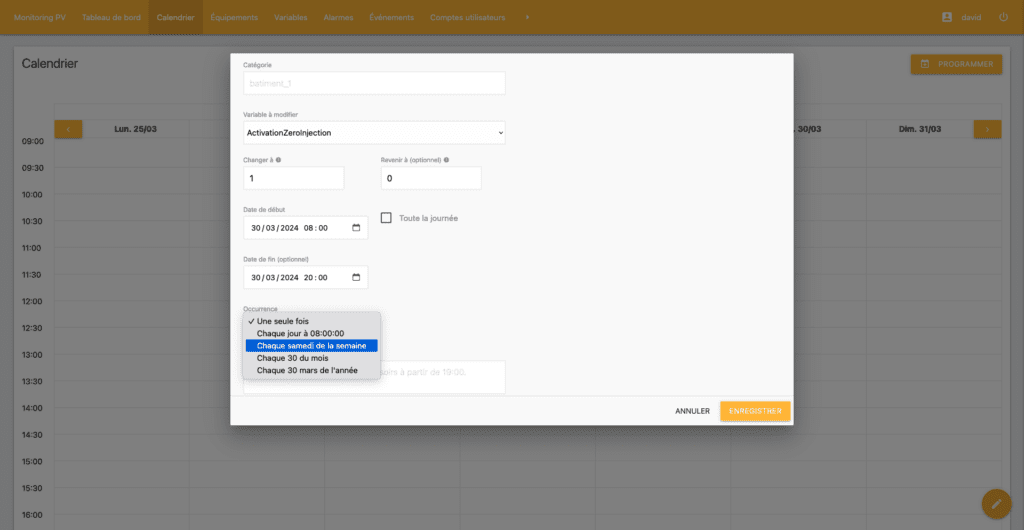The height and width of the screenshot is (530, 1024).
Task: Go to next week with right arrow
Action: 987,129
